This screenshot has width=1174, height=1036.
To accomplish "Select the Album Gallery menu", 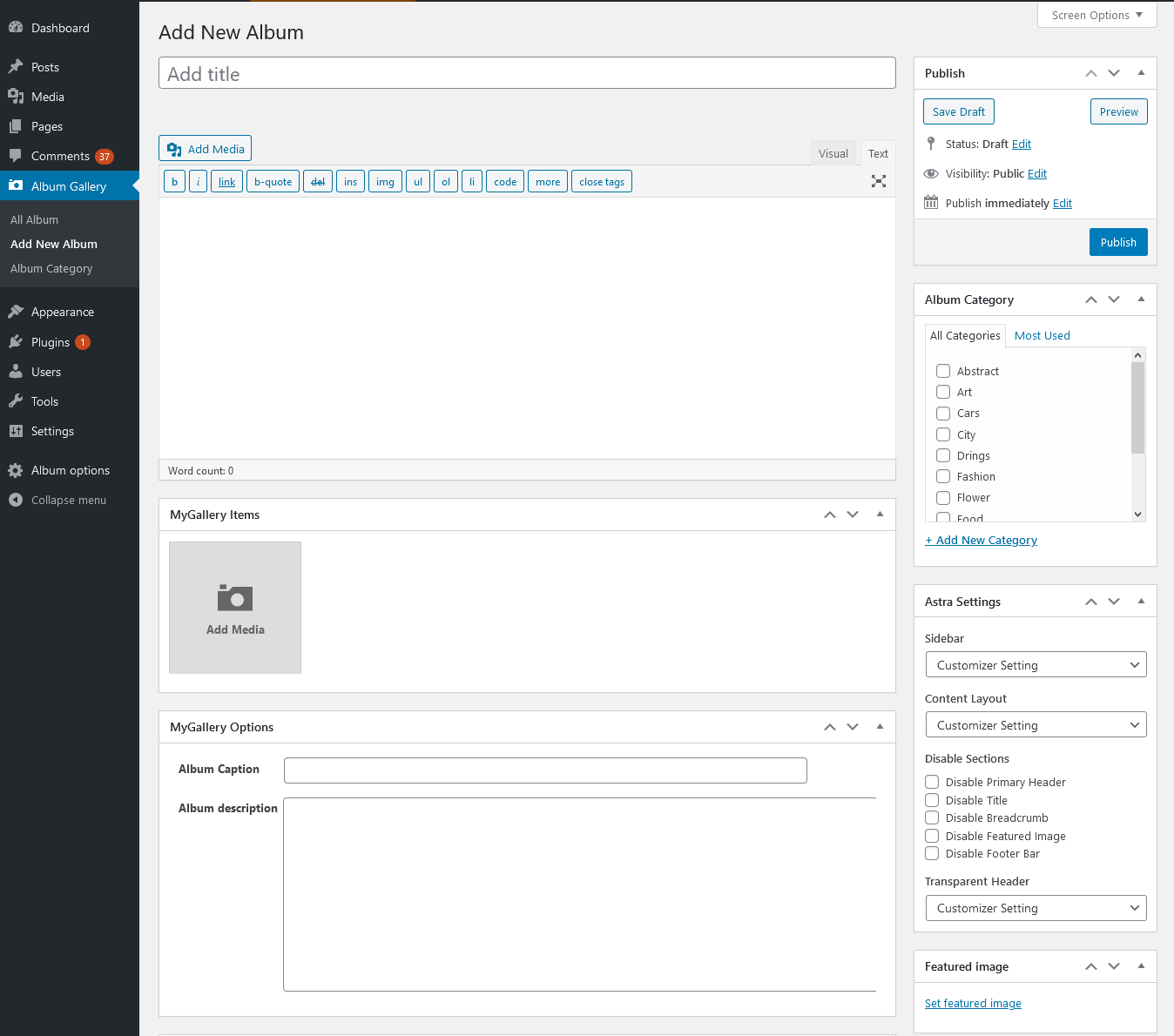I will pos(70,186).
